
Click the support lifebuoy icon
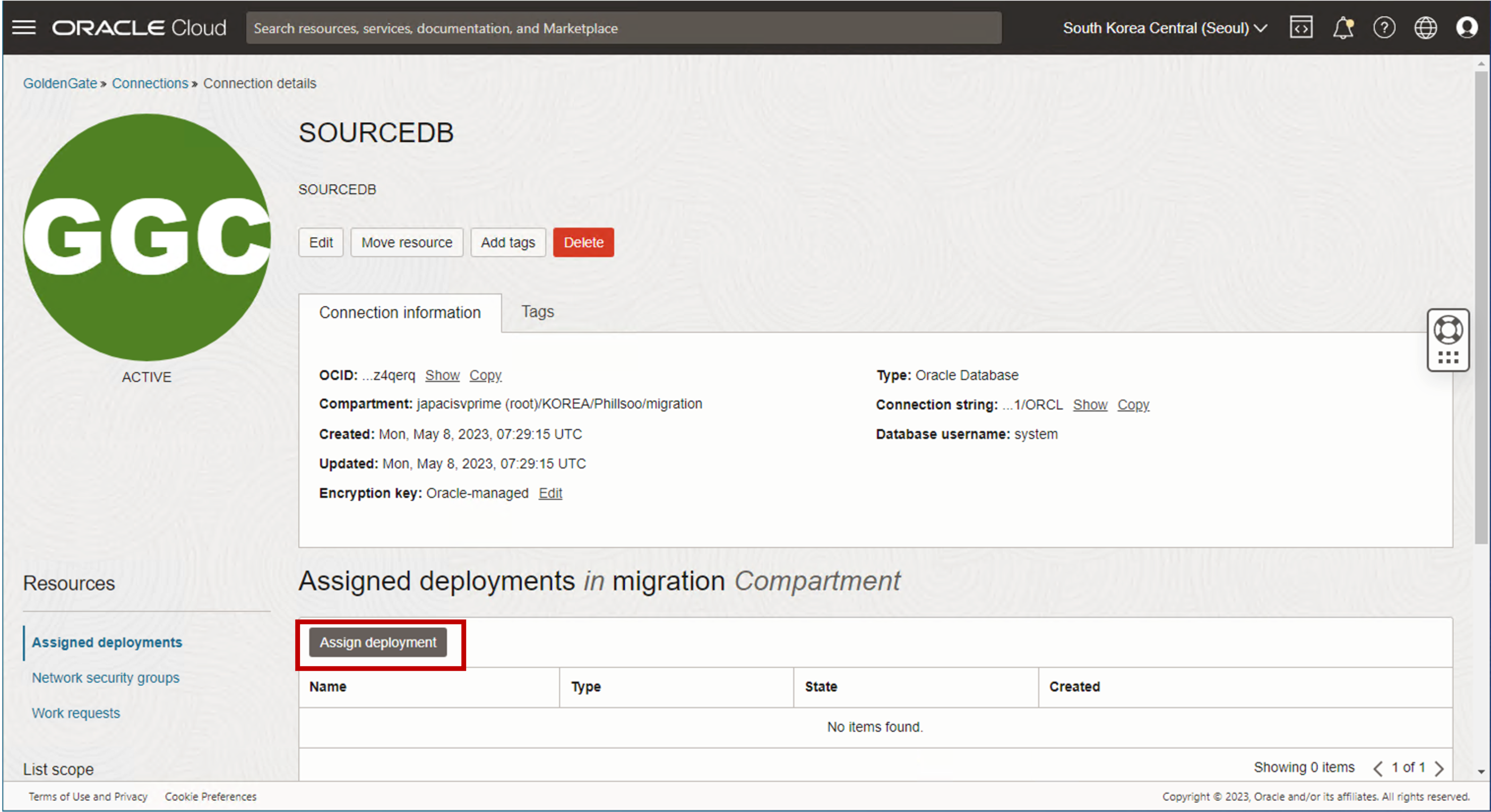click(x=1449, y=325)
